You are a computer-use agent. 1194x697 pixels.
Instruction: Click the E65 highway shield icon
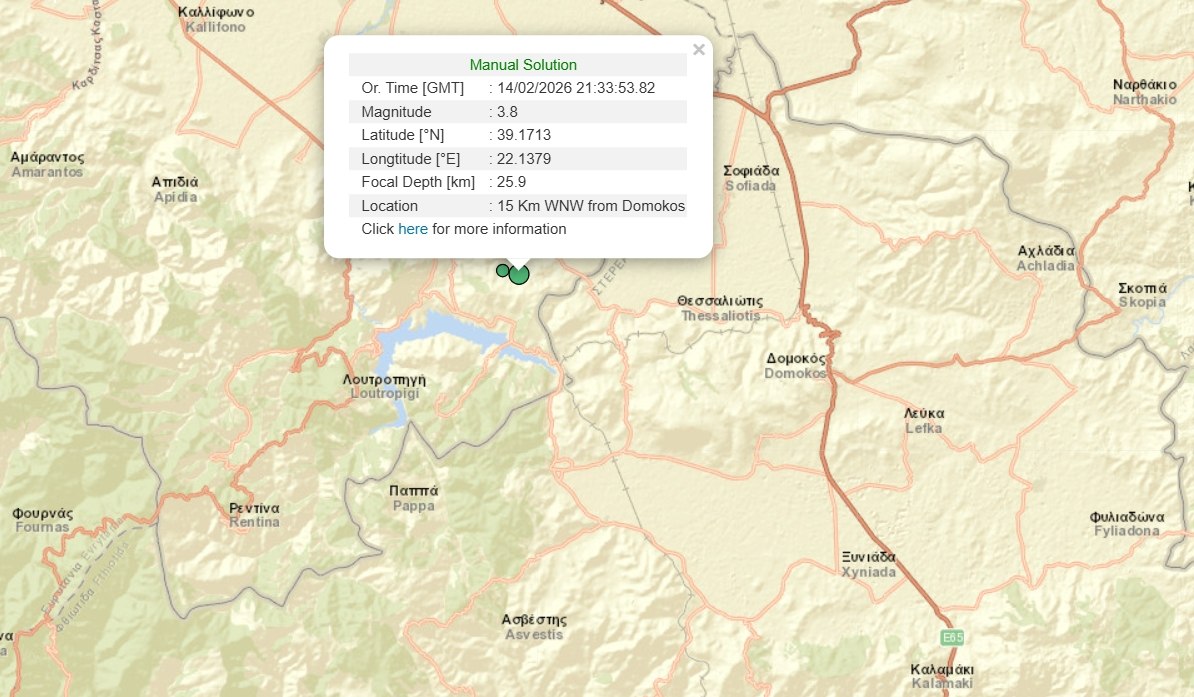[952, 637]
